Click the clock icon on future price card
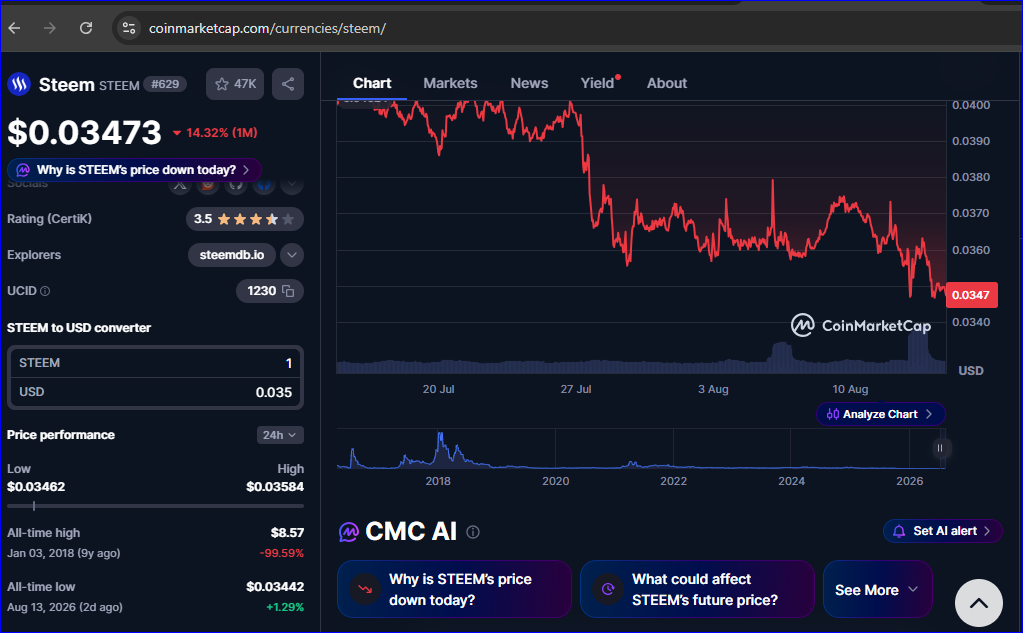The height and width of the screenshot is (633, 1023). pyautogui.click(x=607, y=589)
